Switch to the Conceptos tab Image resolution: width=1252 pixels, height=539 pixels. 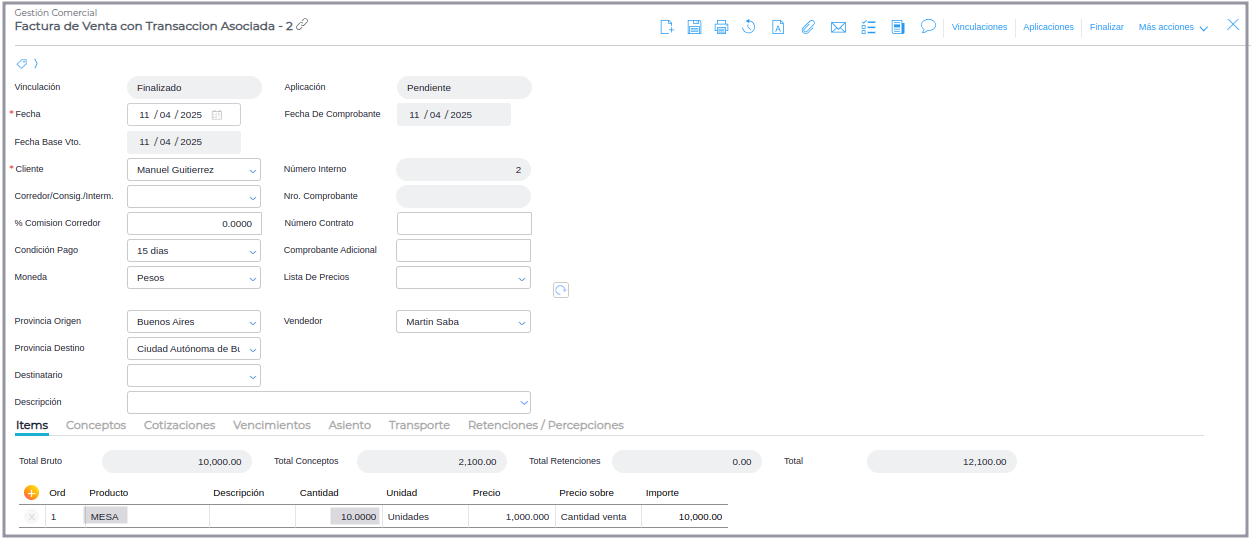point(96,425)
